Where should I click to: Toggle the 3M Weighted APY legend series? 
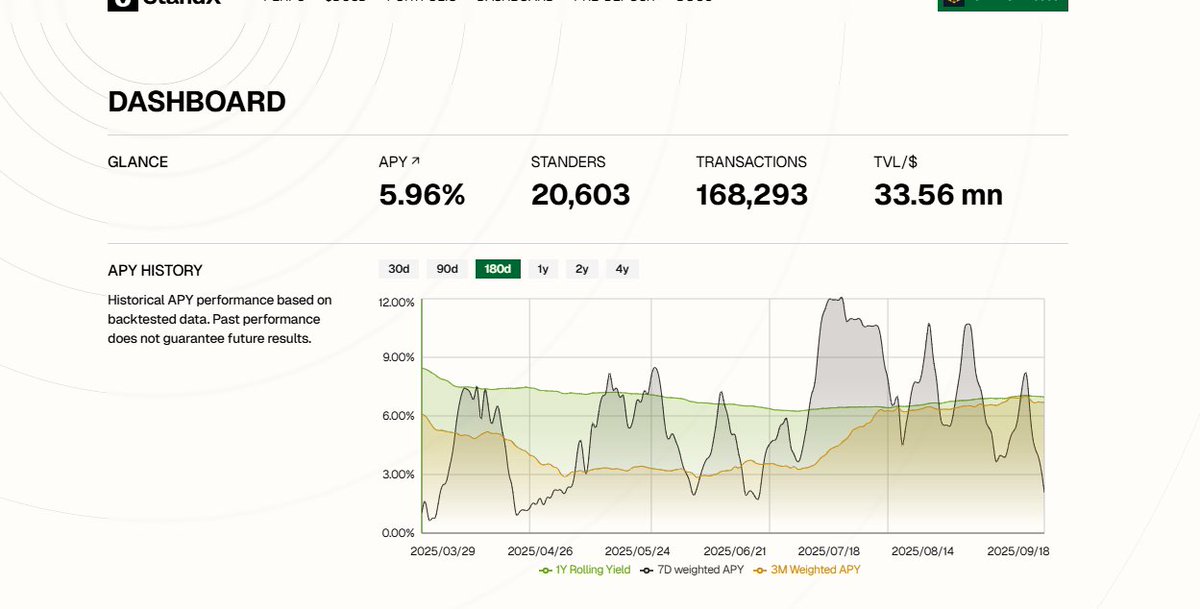(x=807, y=570)
